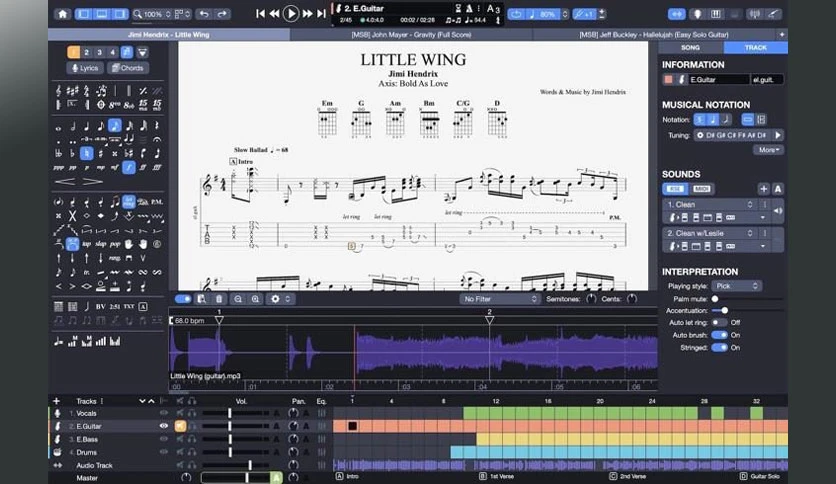This screenshot has width=836, height=484.
Task: Select the dead note X symbol
Action: (x=72, y=216)
